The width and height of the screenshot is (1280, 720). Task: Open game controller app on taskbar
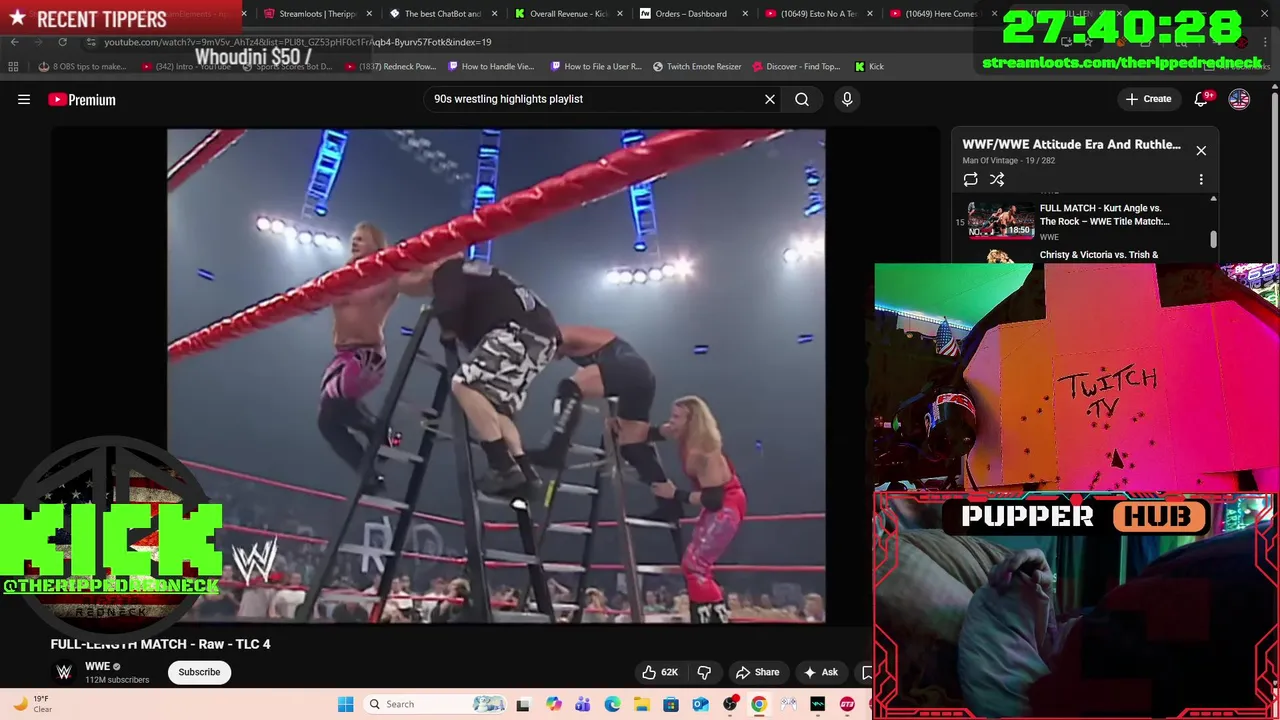pos(789,704)
